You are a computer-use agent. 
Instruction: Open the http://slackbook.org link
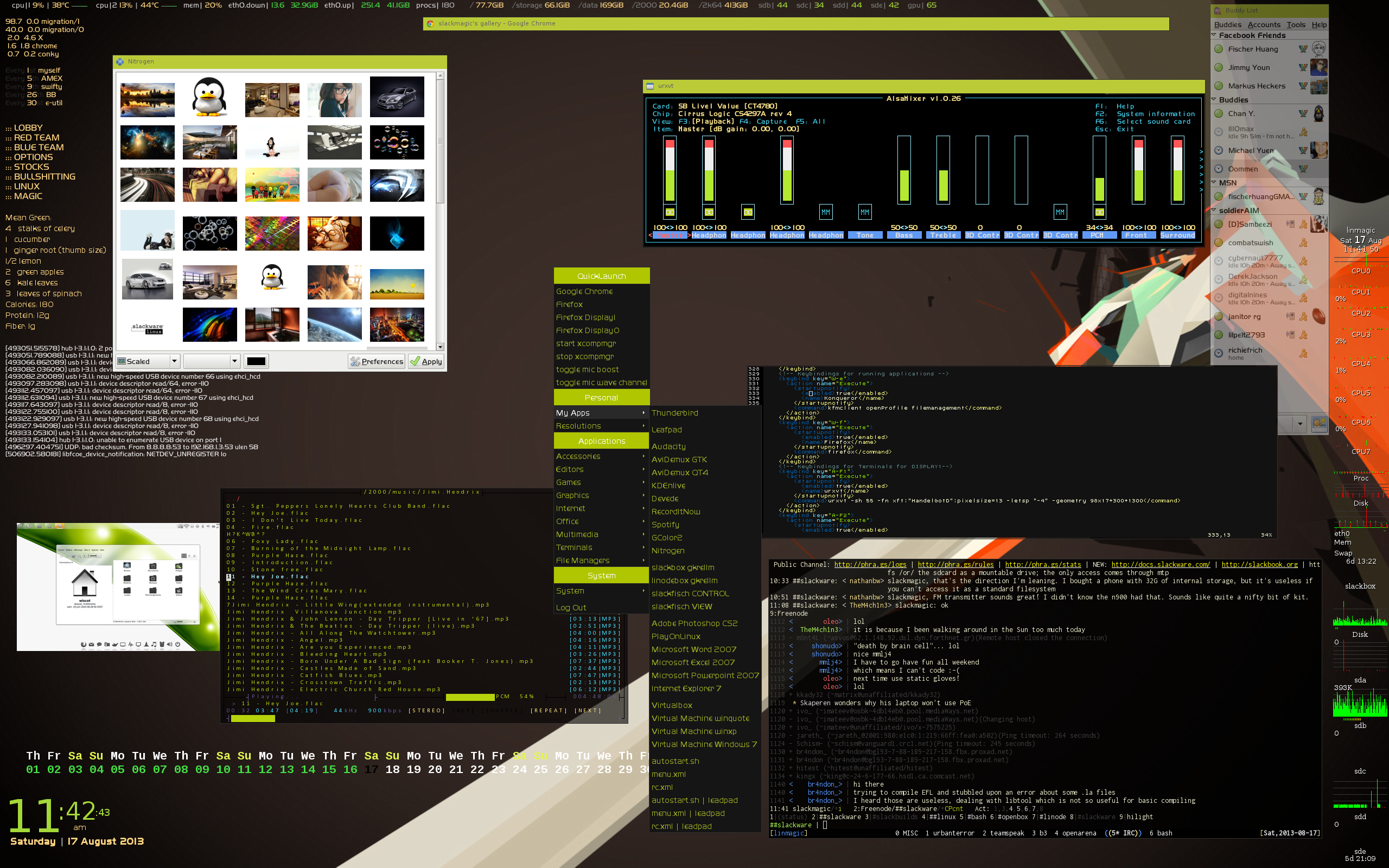pos(1259,564)
